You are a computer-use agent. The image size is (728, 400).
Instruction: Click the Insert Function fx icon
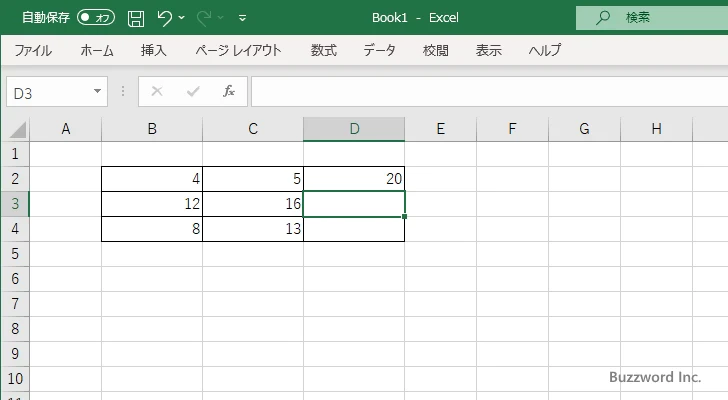click(x=229, y=91)
